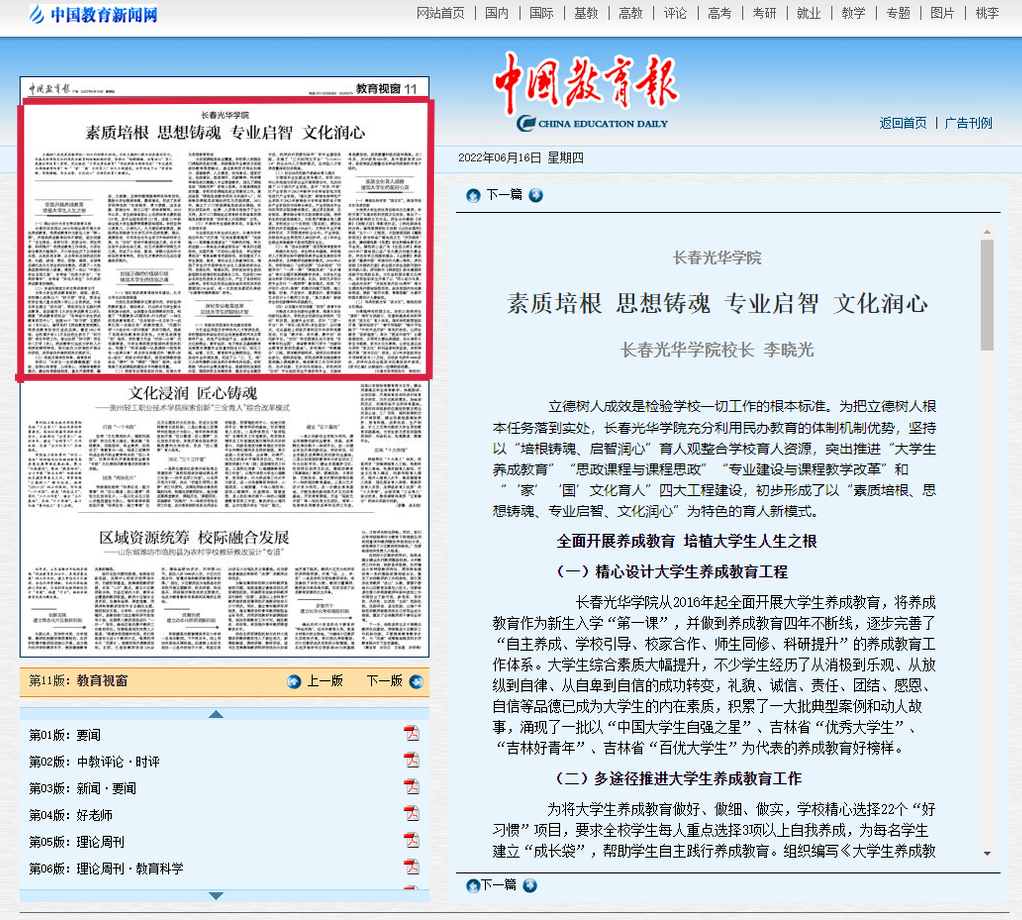
Task: Click subheading （二）多途径推进大学生养成教育工作
Action: click(x=678, y=779)
